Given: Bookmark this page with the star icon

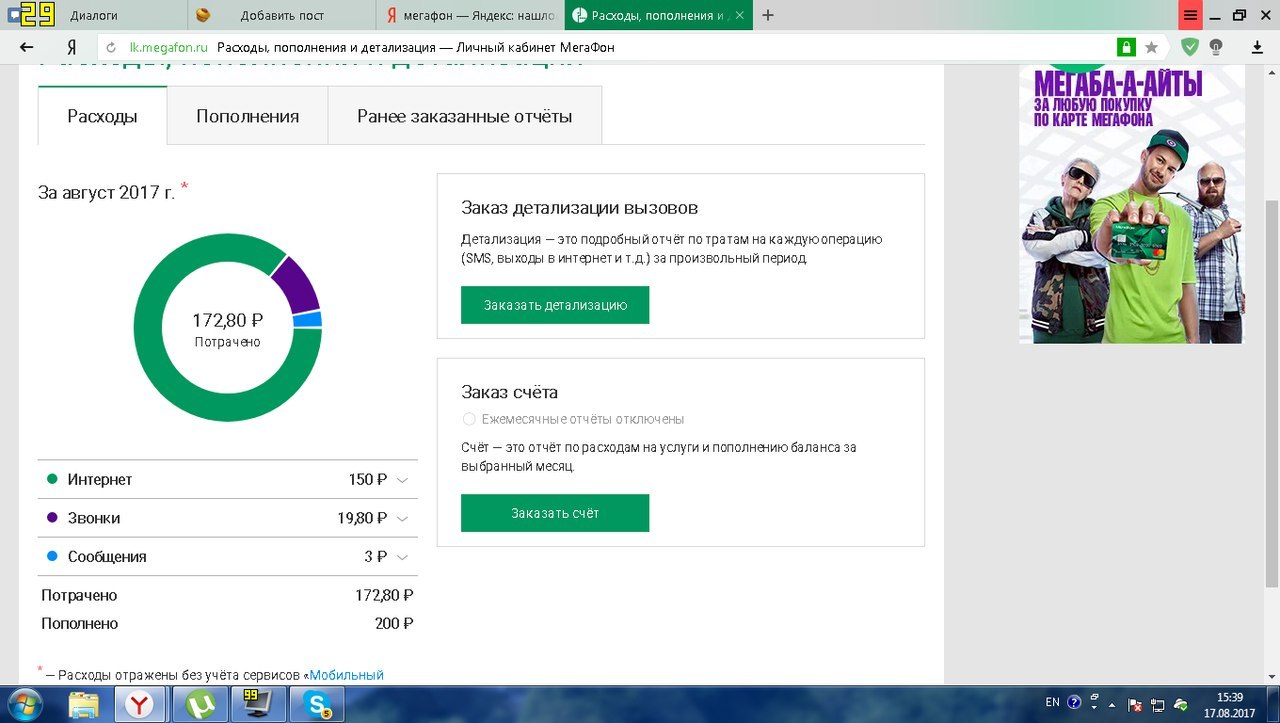Looking at the screenshot, I should pyautogui.click(x=1152, y=47).
